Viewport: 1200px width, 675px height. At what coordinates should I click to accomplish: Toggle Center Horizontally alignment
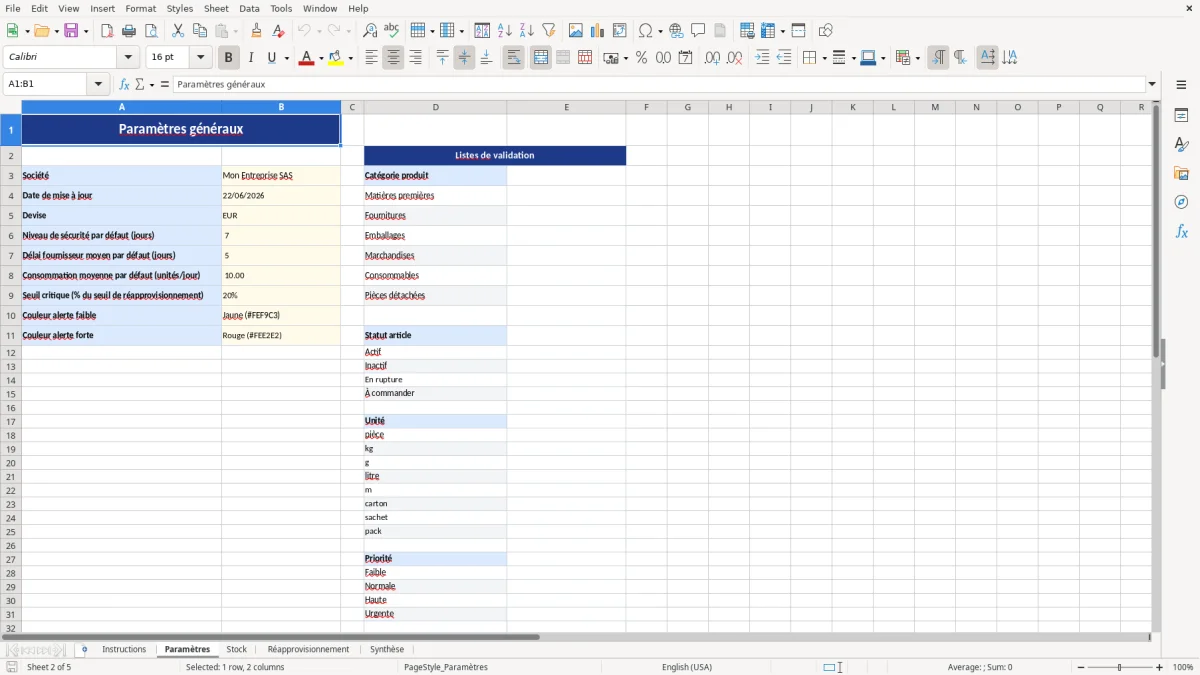[393, 58]
